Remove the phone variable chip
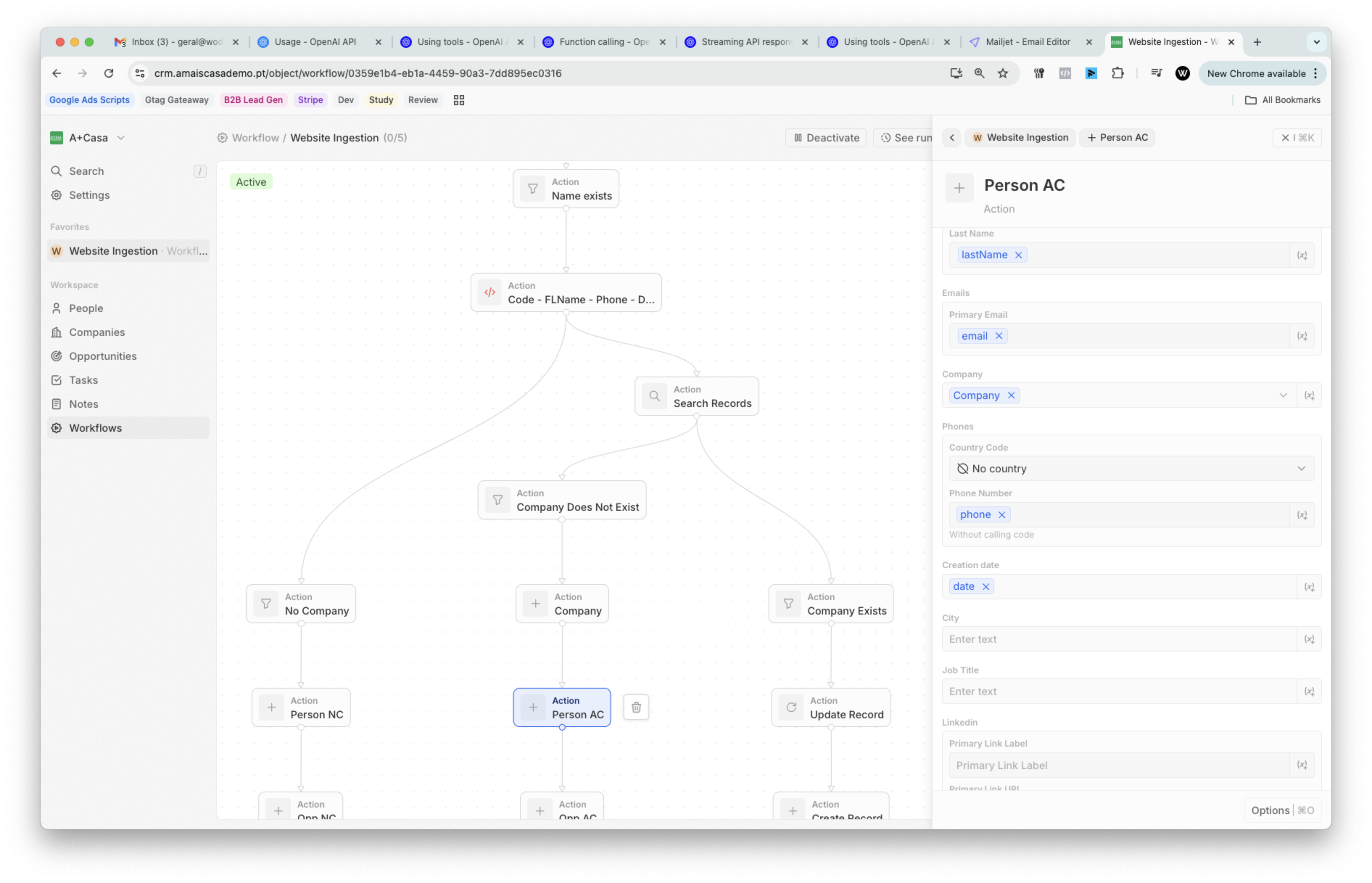Screen dimensions: 1372x883 1002,515
